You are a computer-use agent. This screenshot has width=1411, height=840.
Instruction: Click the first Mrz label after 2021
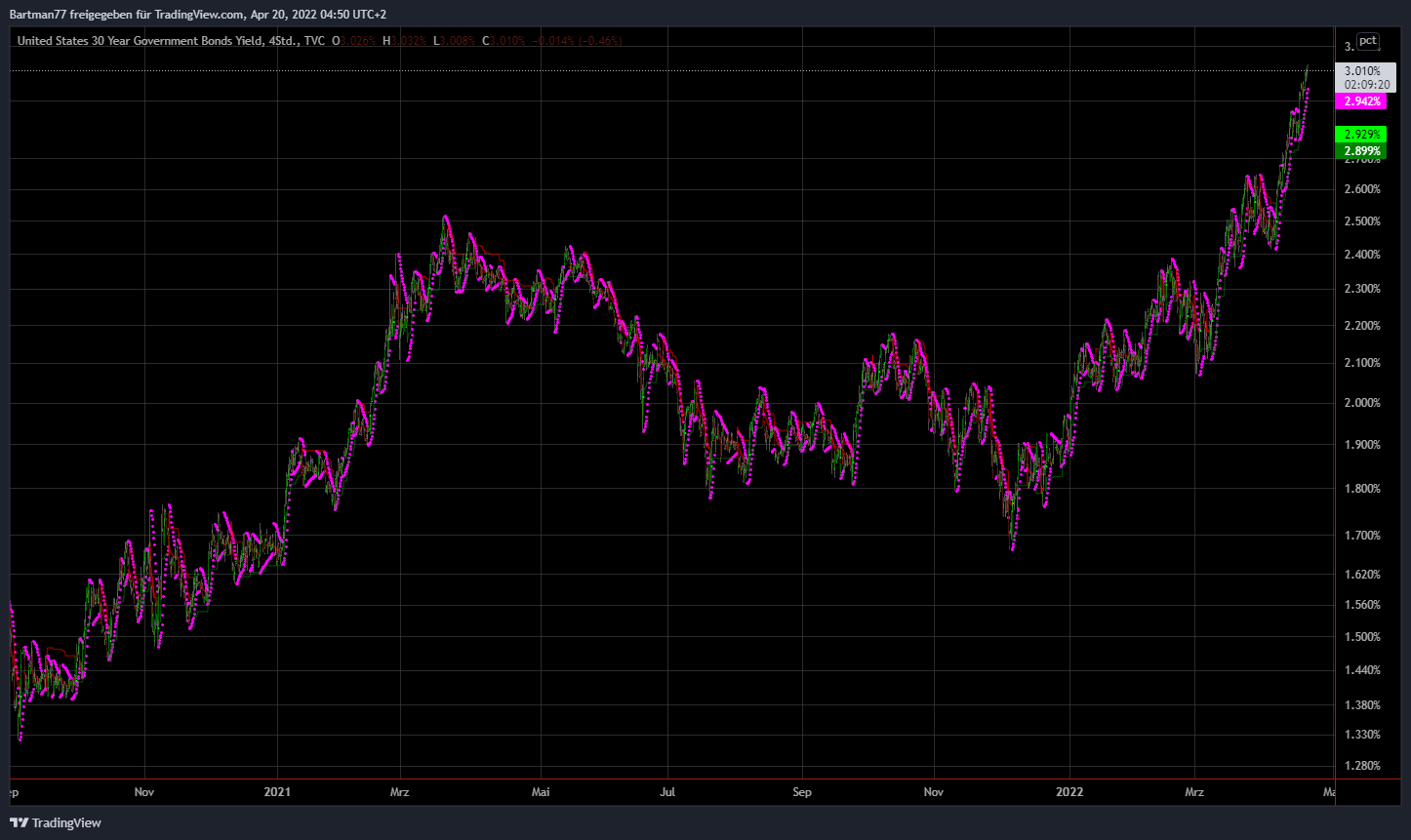pos(400,792)
